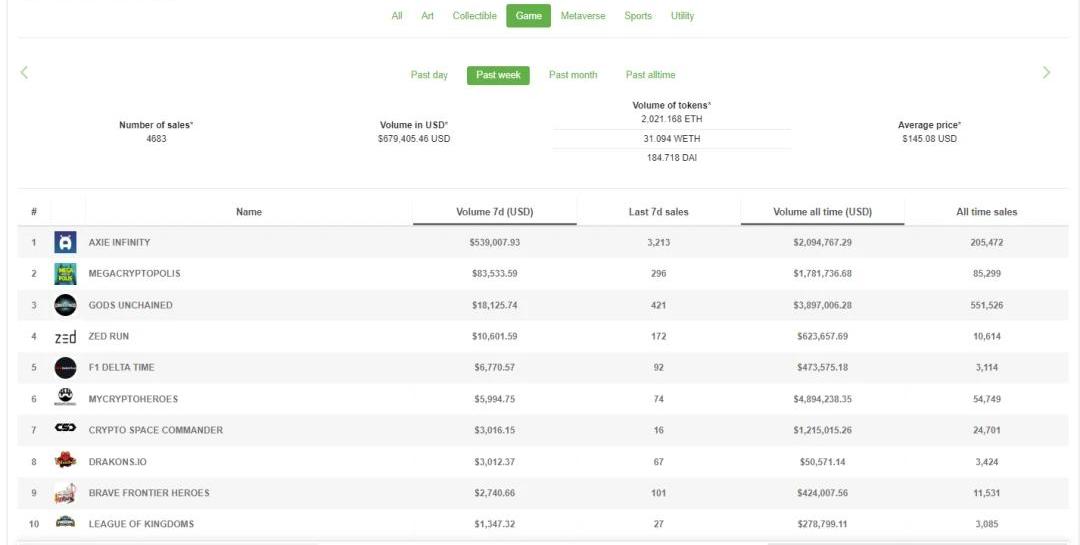Open the MEGACRYPTOPOLIS project
The width and height of the screenshot is (1080, 545).
point(134,274)
